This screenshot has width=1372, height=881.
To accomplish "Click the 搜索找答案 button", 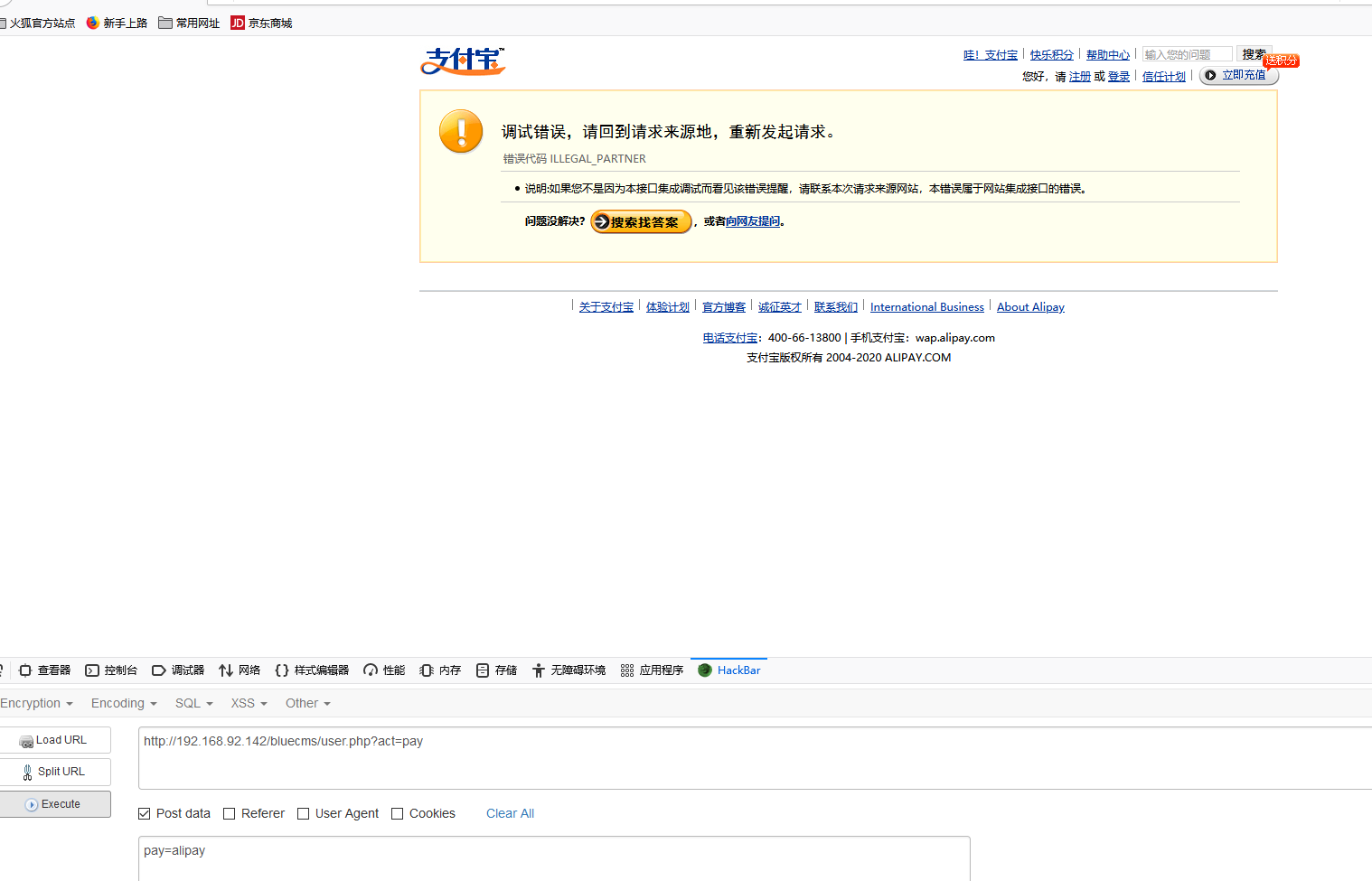I will tap(641, 221).
